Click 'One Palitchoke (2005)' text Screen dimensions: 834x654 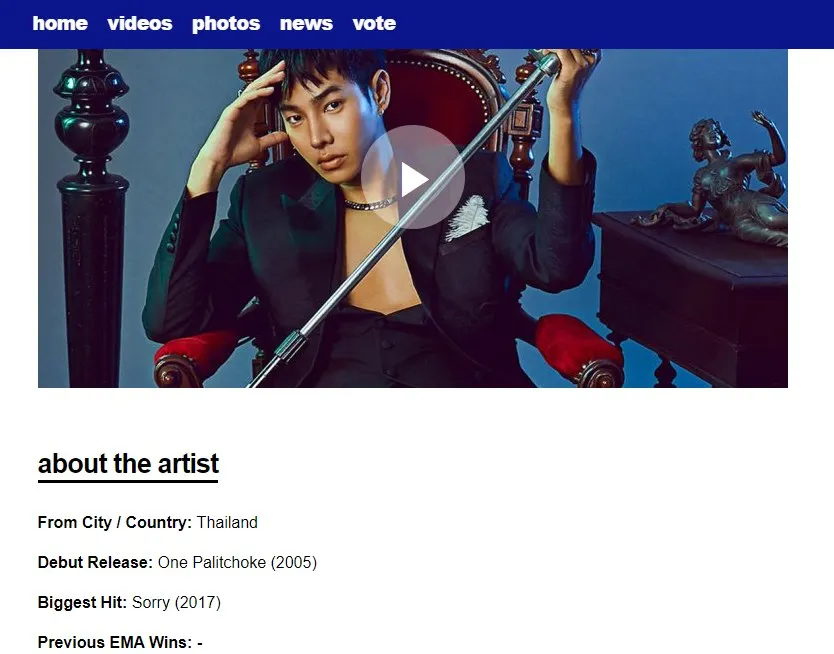click(237, 562)
